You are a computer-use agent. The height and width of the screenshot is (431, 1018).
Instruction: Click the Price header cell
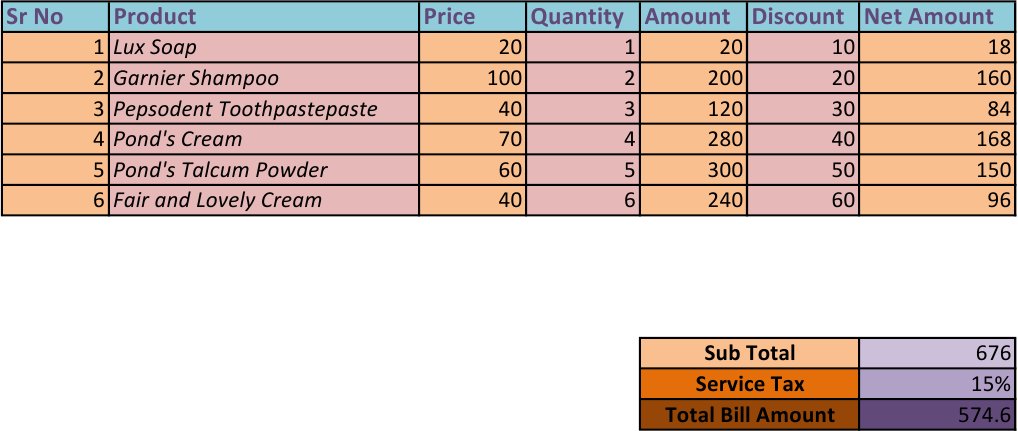click(472, 16)
